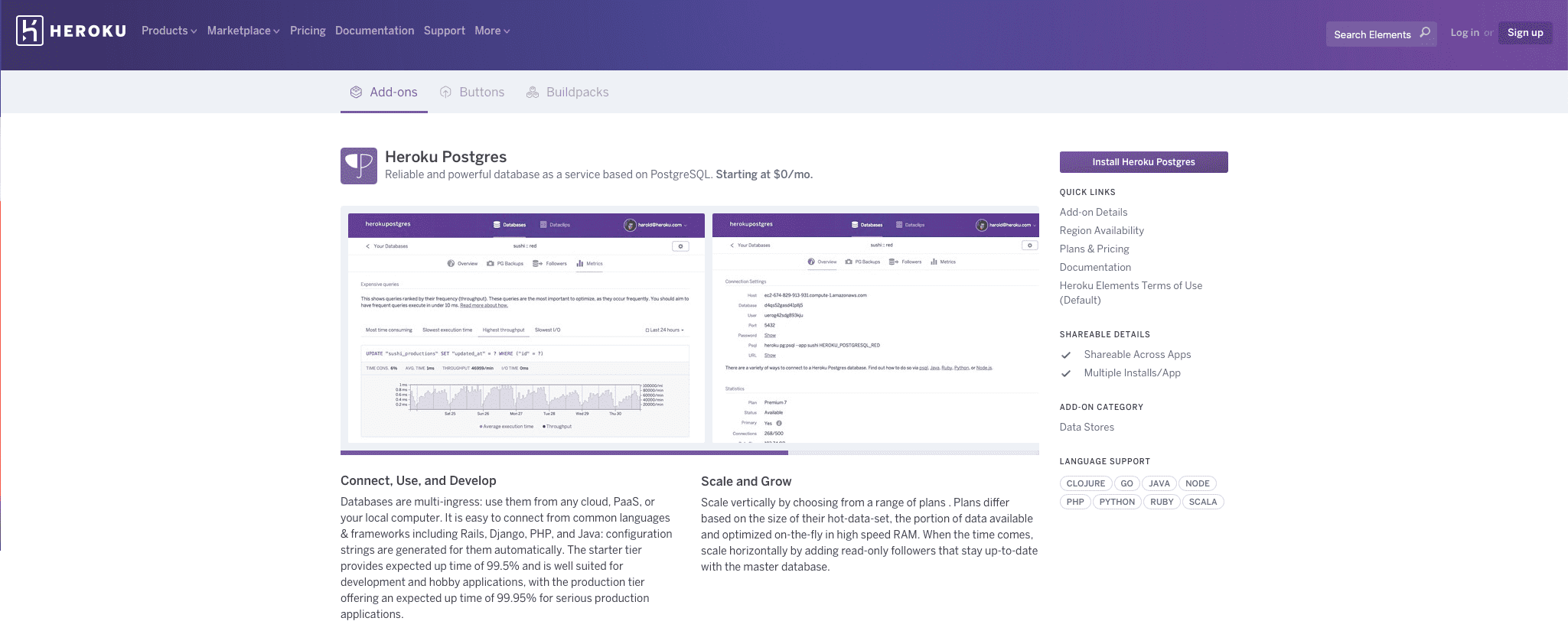Open the Pricing menu item
The width and height of the screenshot is (1568, 644).
[308, 31]
